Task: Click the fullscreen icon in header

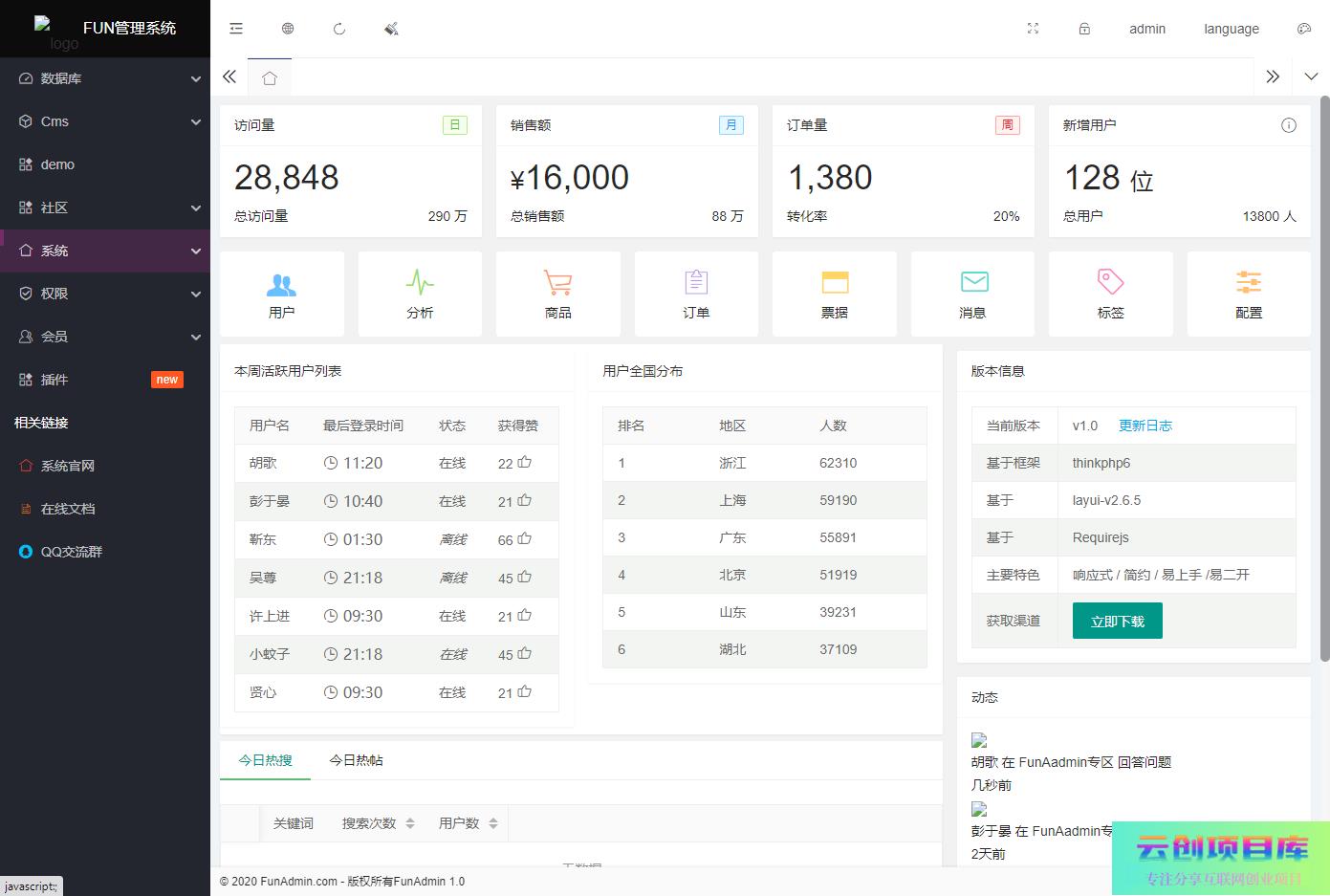Action: (x=1033, y=29)
